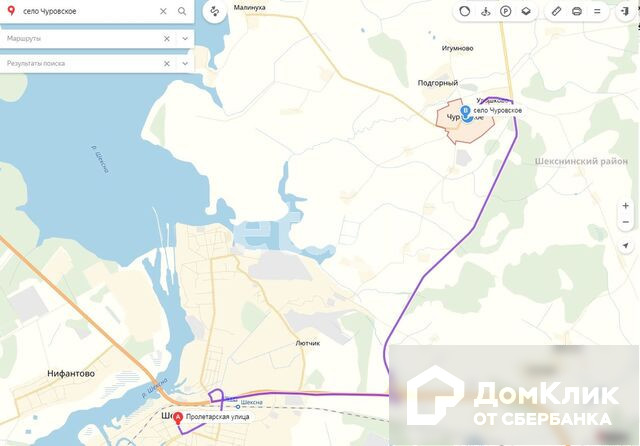Viewport: 640px width, 446px height.
Task: Click the red marker A on Пролетарская улица
Action: coord(178,418)
